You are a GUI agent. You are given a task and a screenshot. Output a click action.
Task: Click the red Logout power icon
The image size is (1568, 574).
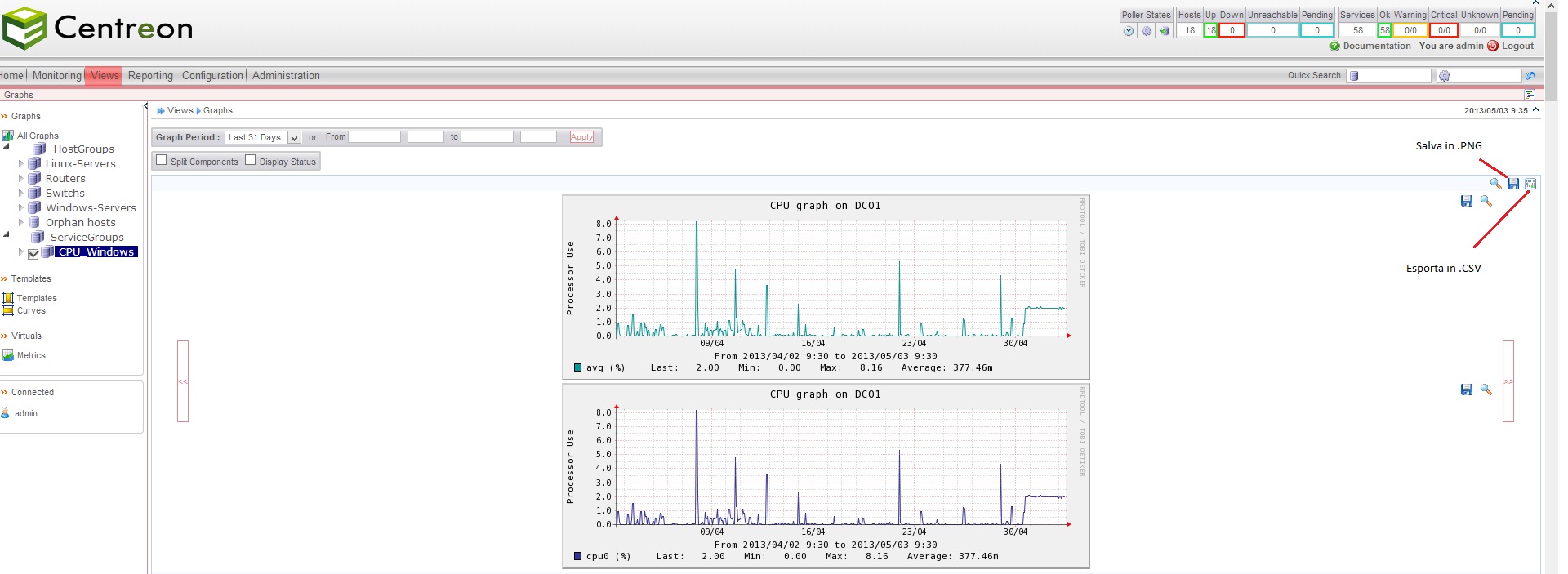click(x=1493, y=46)
